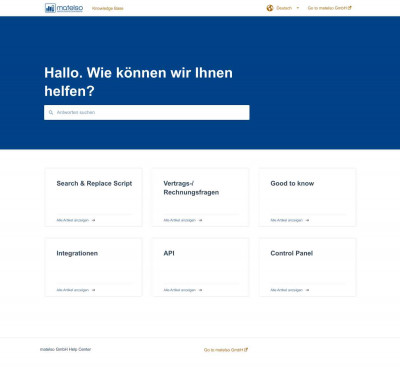Screen dimensions: 400x367
Task: Open the Deutsch language dropdown
Action: (x=283, y=8)
